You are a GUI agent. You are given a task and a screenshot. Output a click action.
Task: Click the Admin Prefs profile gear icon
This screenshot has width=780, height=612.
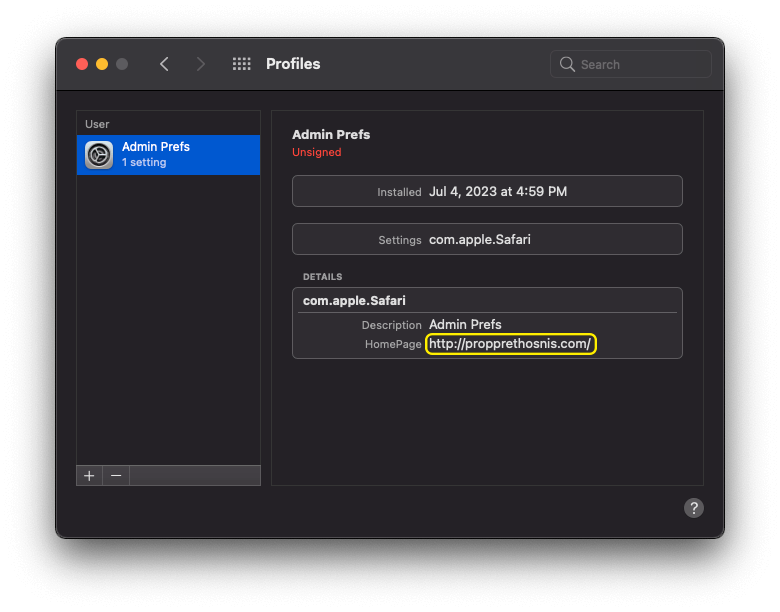pos(99,155)
